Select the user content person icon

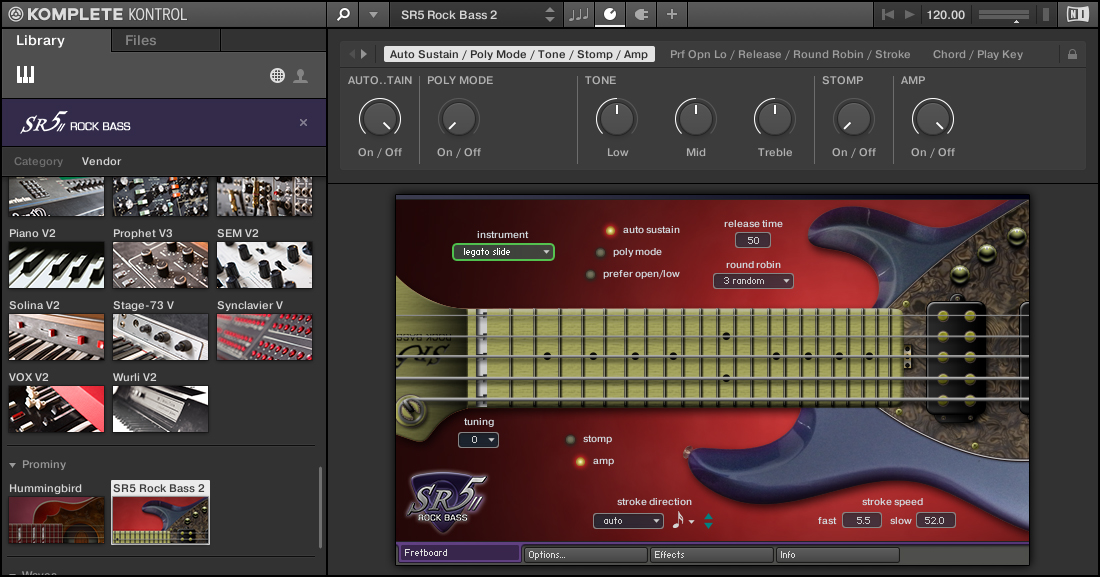click(x=300, y=75)
